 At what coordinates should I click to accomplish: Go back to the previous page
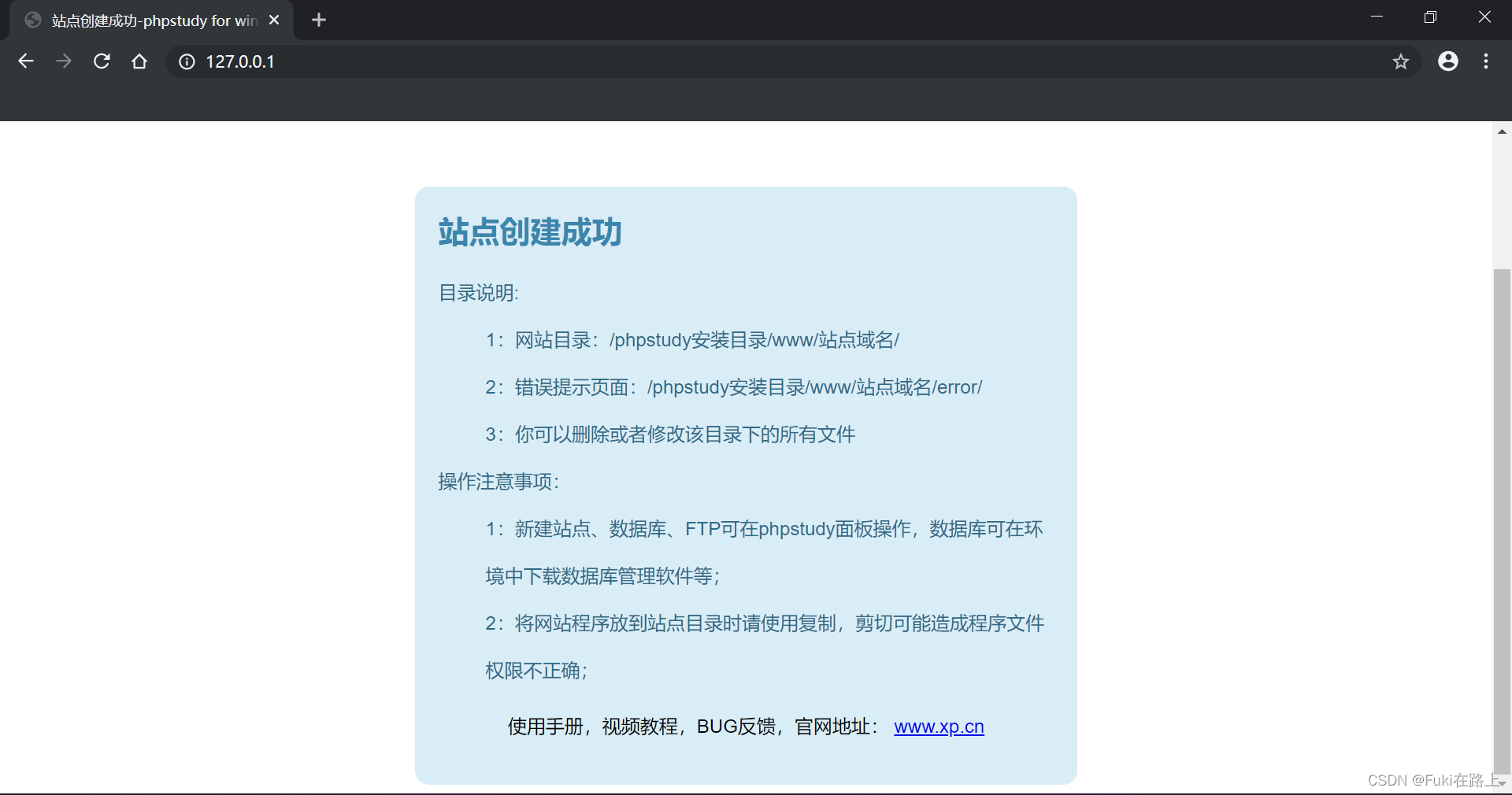click(26, 61)
